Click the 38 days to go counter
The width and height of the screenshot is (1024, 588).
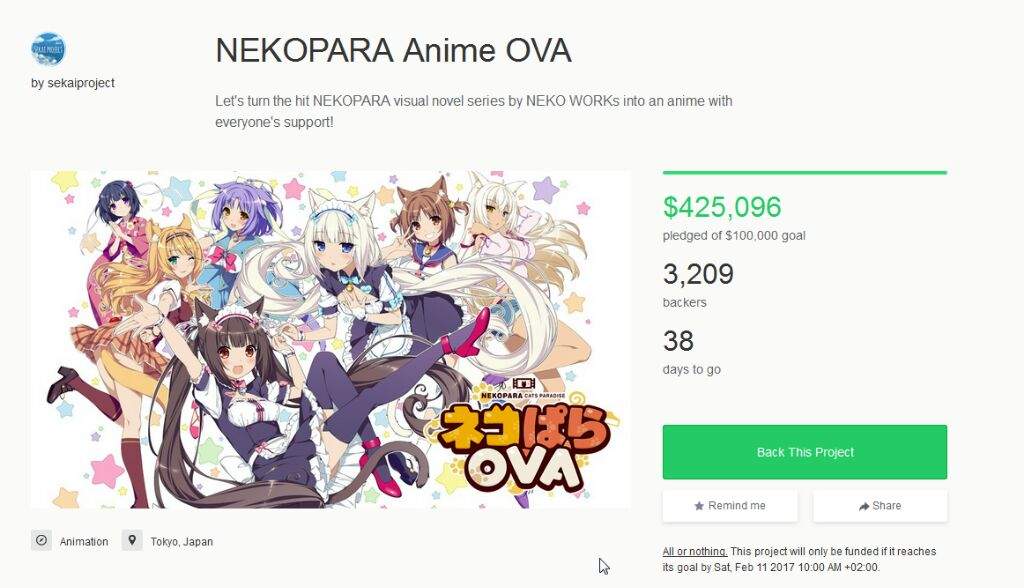tap(679, 341)
